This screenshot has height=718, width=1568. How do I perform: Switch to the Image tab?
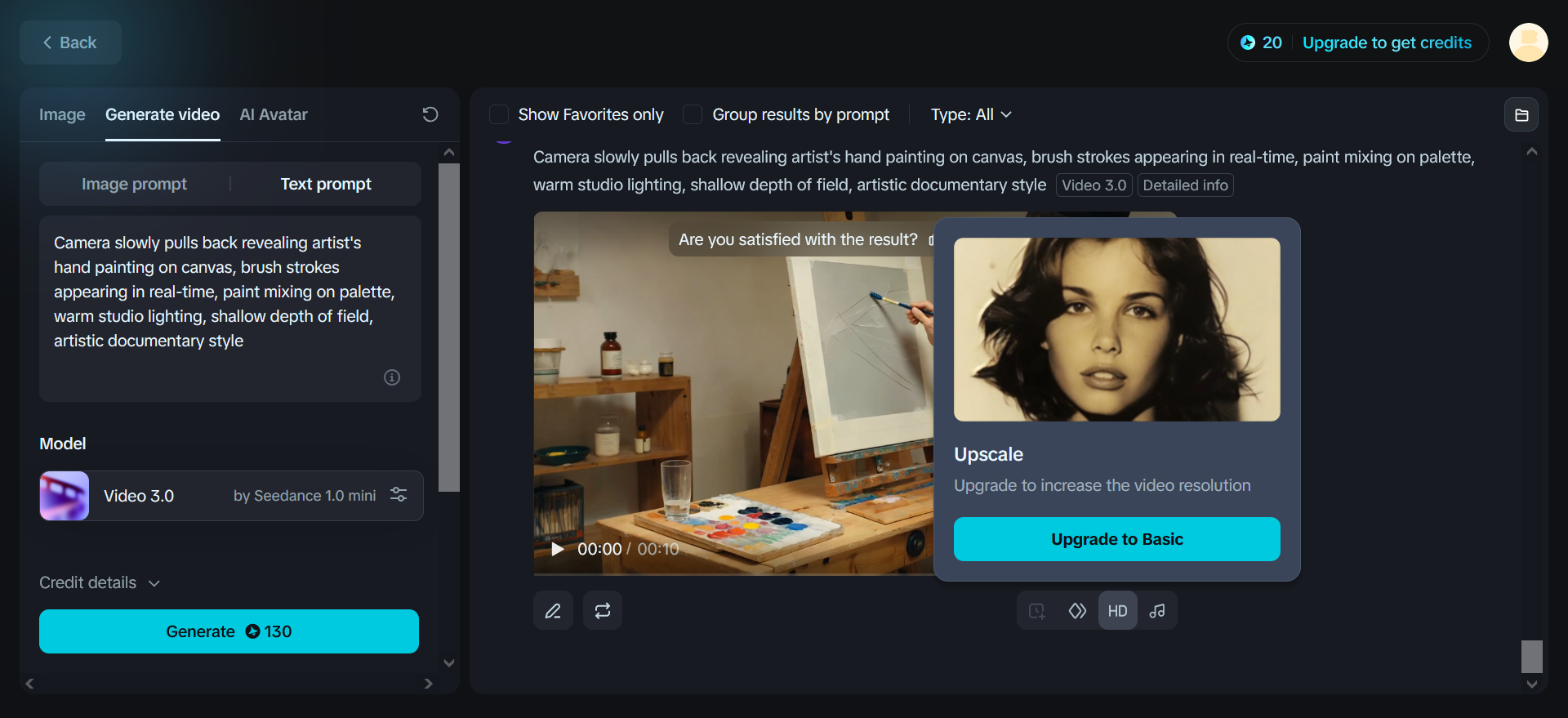(x=62, y=114)
